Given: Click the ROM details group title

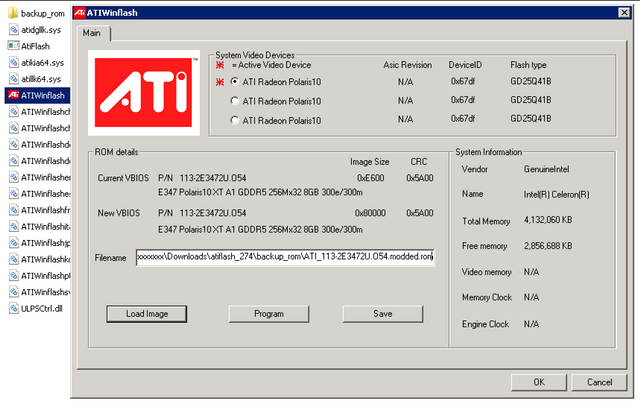Looking at the screenshot, I should (116, 152).
